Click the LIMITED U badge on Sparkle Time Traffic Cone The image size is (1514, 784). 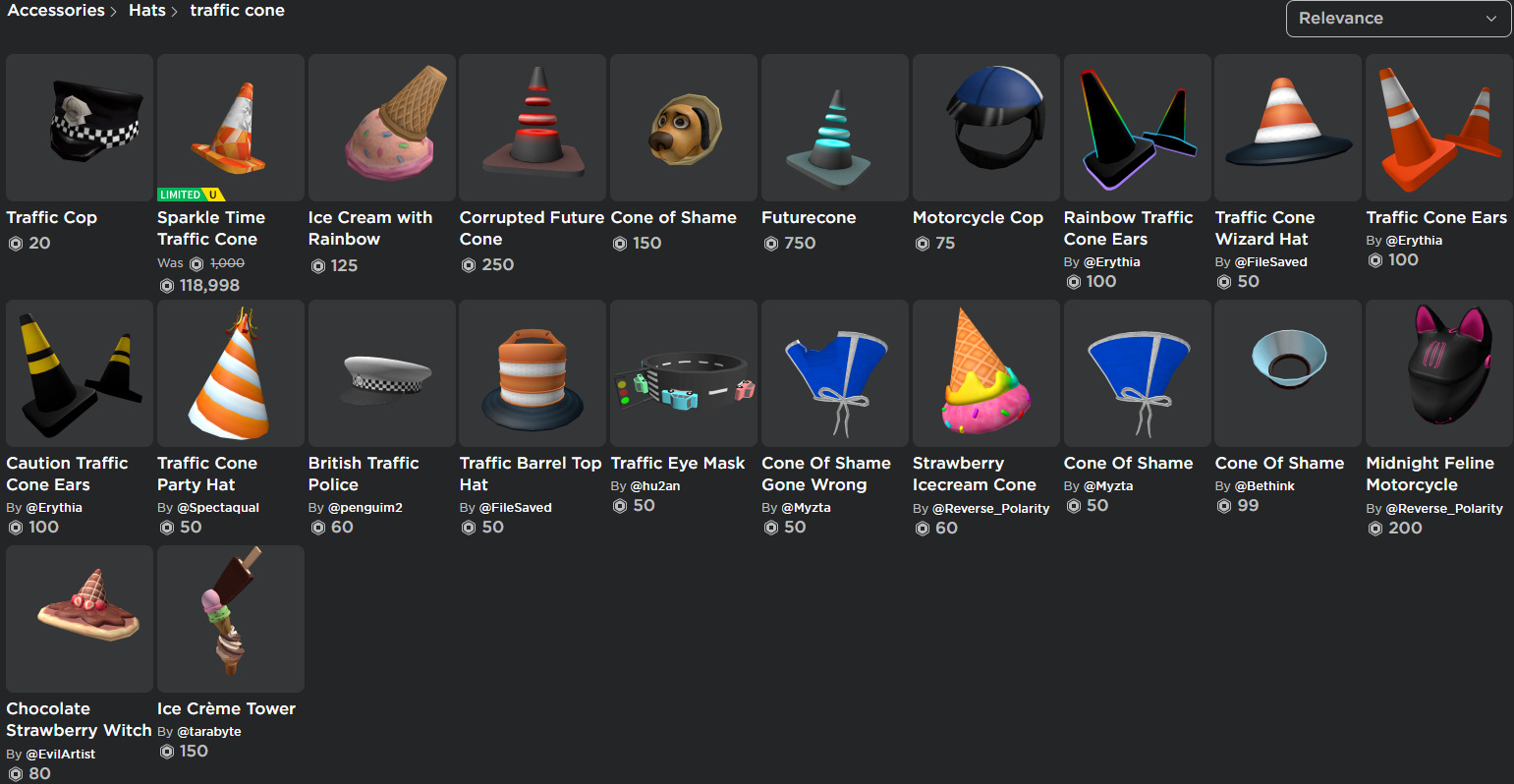(191, 195)
